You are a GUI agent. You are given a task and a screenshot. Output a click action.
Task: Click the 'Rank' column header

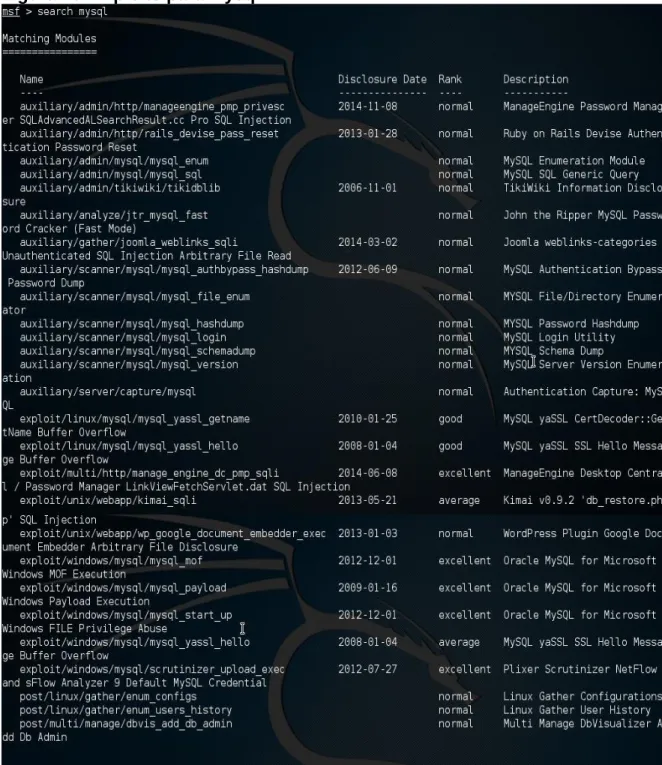point(450,79)
